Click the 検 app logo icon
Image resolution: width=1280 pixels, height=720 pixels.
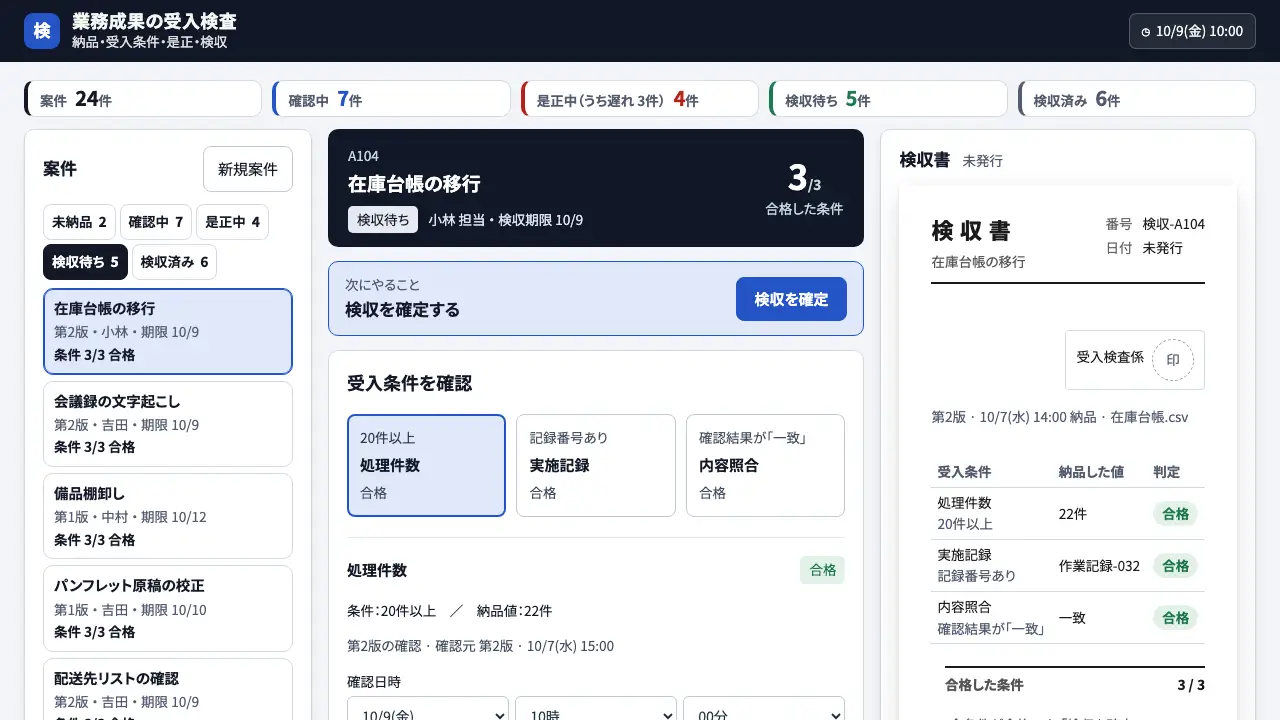tap(42, 31)
